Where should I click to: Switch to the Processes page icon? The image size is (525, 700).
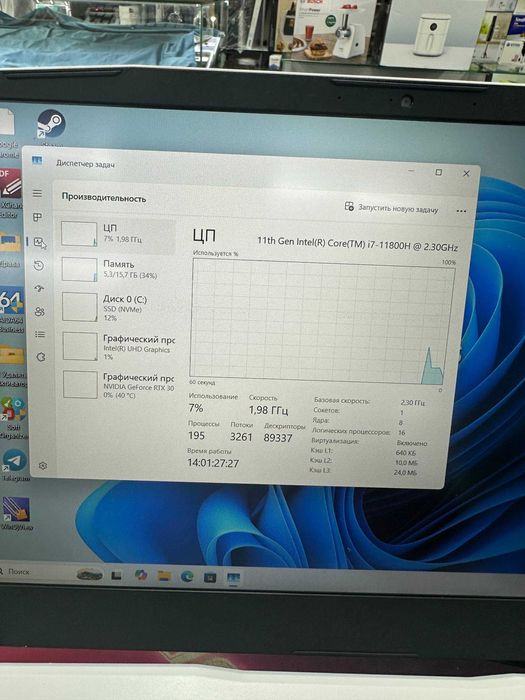coord(38,217)
